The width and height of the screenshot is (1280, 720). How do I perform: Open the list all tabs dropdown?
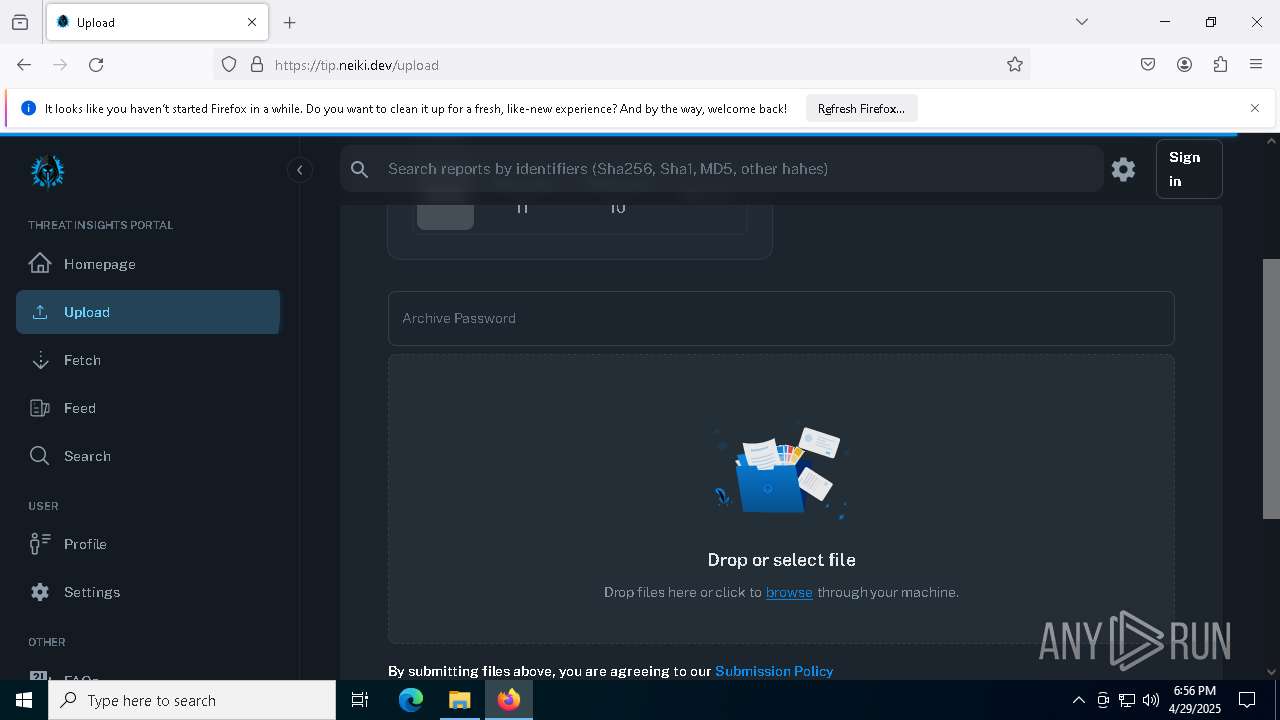pos(1082,22)
